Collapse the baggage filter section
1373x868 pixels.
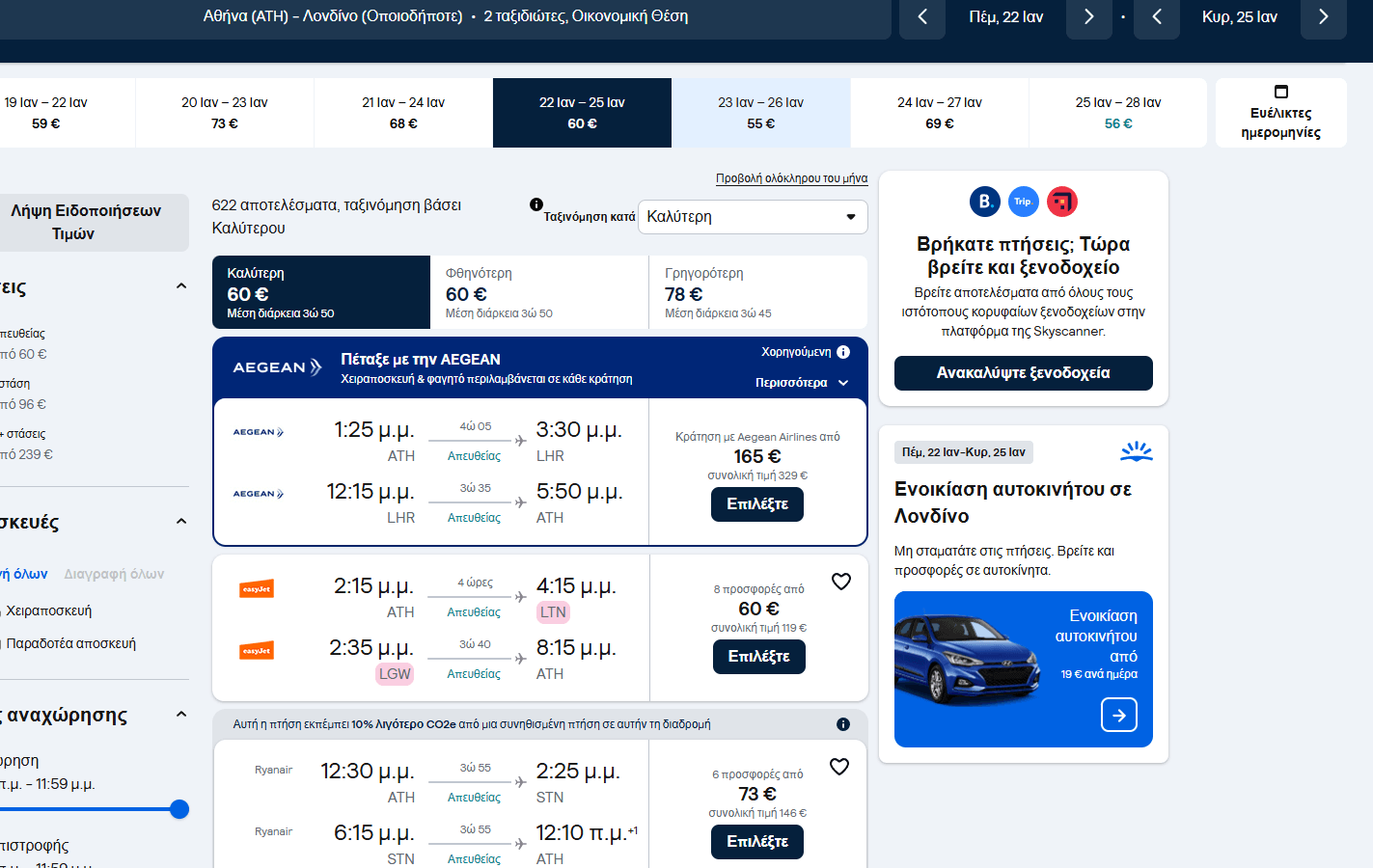click(181, 522)
